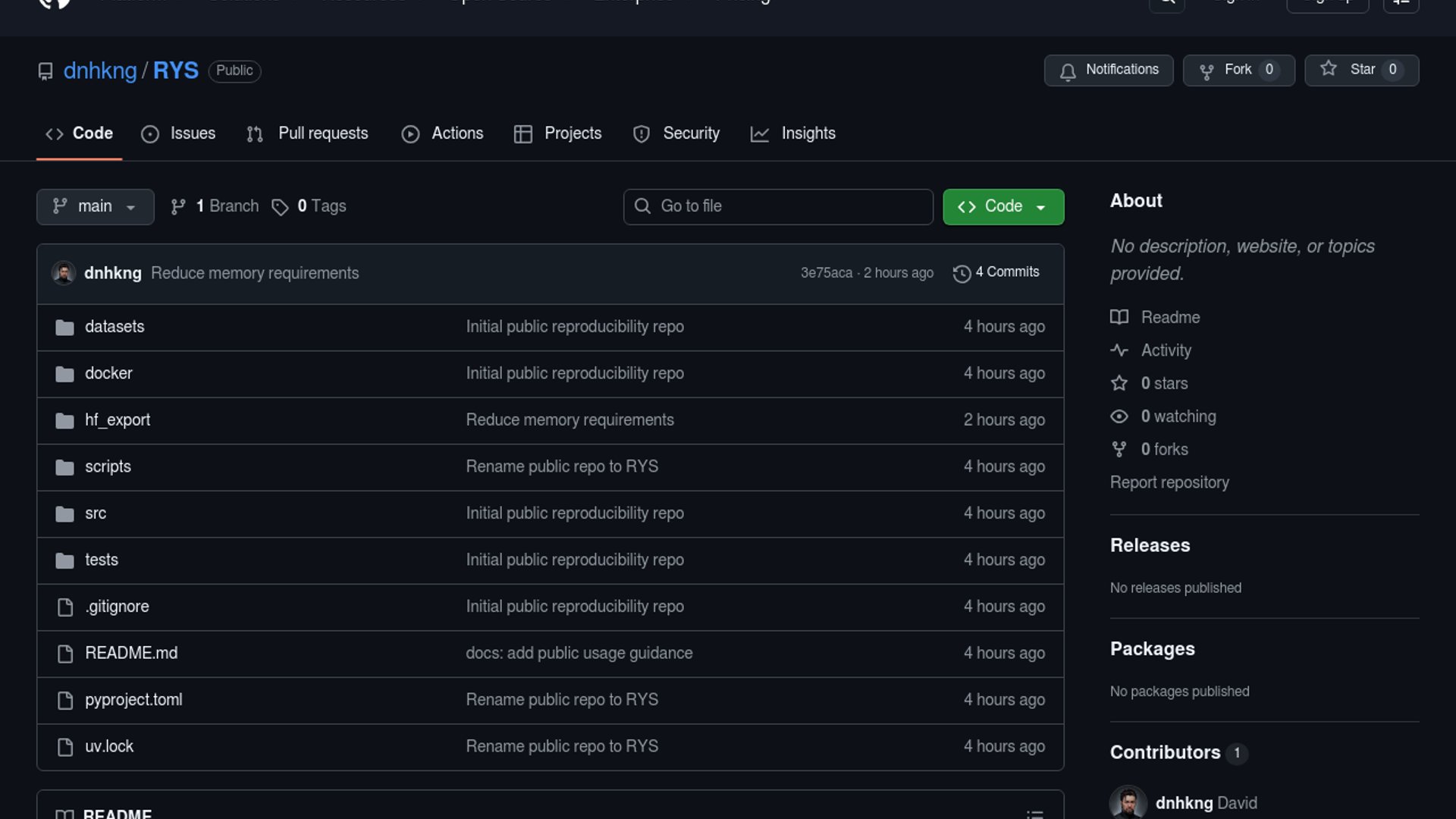Expand the green Code dropdown
Screen dimensions: 1456x819
point(1003,206)
